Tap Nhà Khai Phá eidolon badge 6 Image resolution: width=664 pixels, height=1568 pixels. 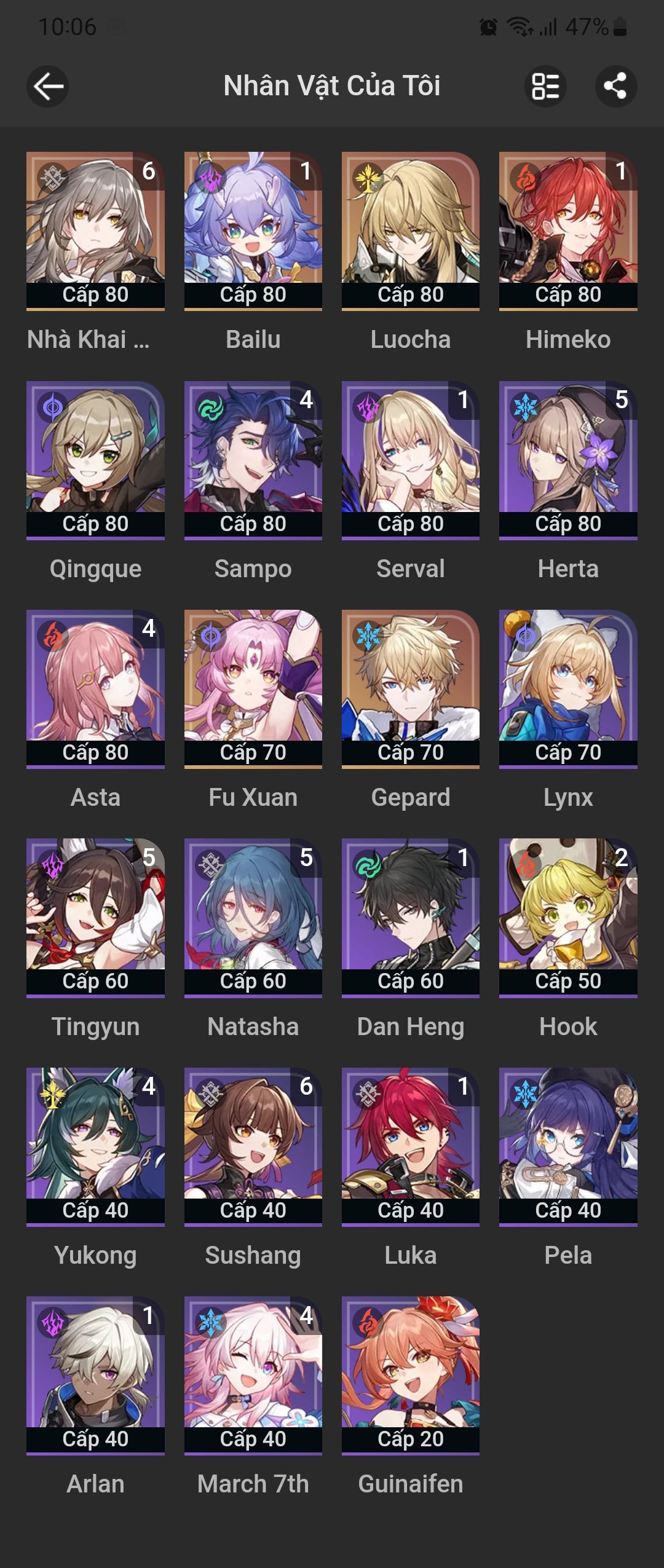tap(149, 171)
